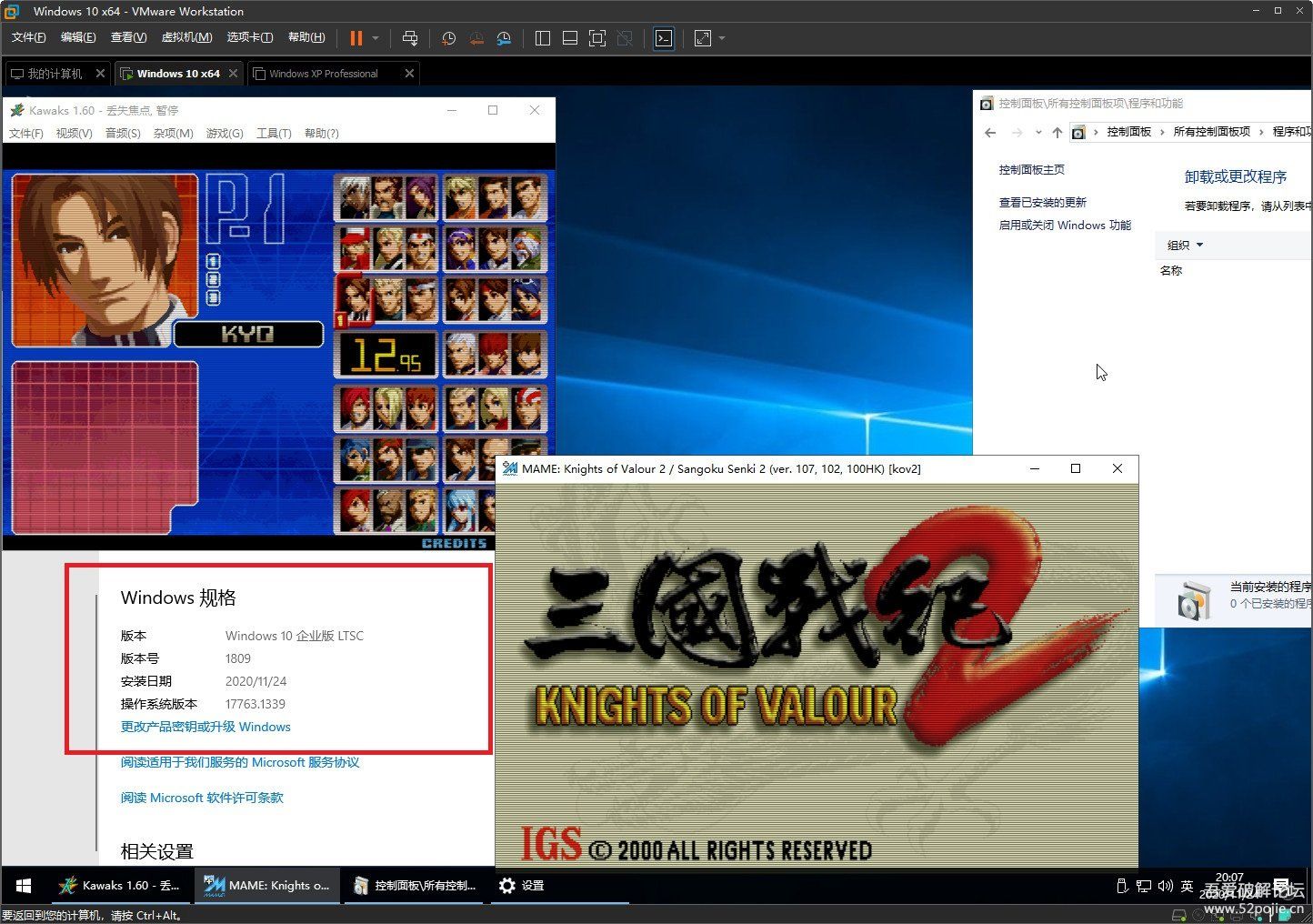Click the VMware pause (suspend) button
The image size is (1313, 924).
pyautogui.click(x=356, y=38)
